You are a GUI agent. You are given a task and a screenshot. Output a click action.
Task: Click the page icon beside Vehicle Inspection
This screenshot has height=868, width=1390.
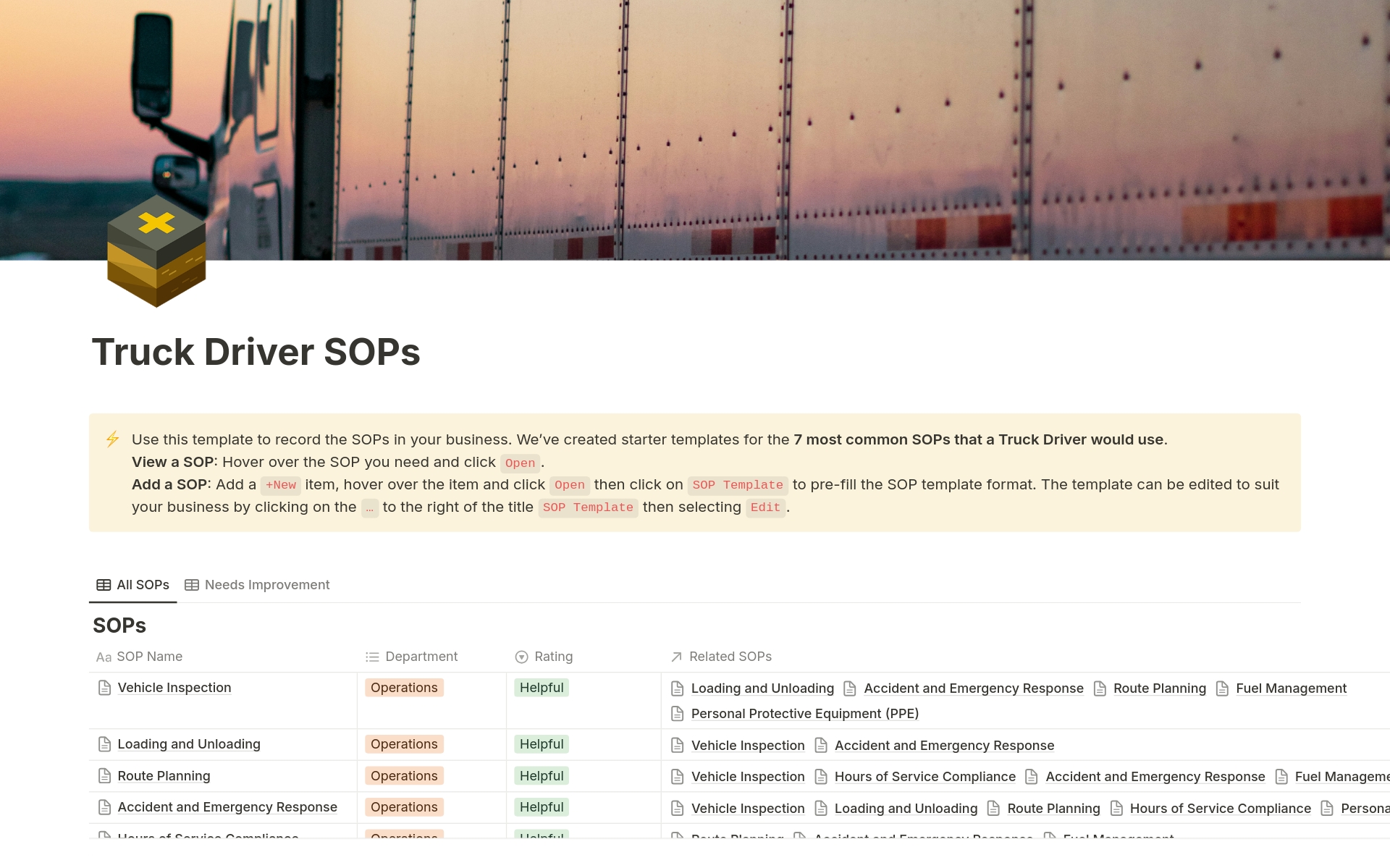[x=104, y=688]
